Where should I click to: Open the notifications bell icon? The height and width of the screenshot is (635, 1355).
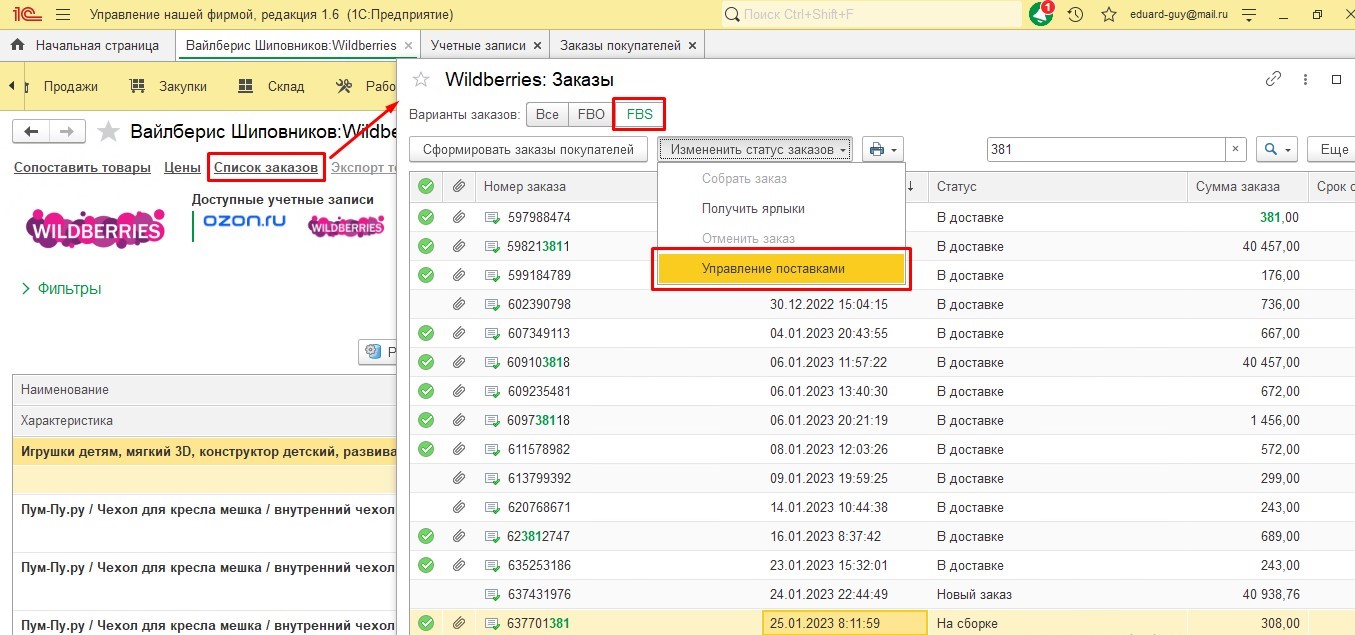click(1040, 15)
